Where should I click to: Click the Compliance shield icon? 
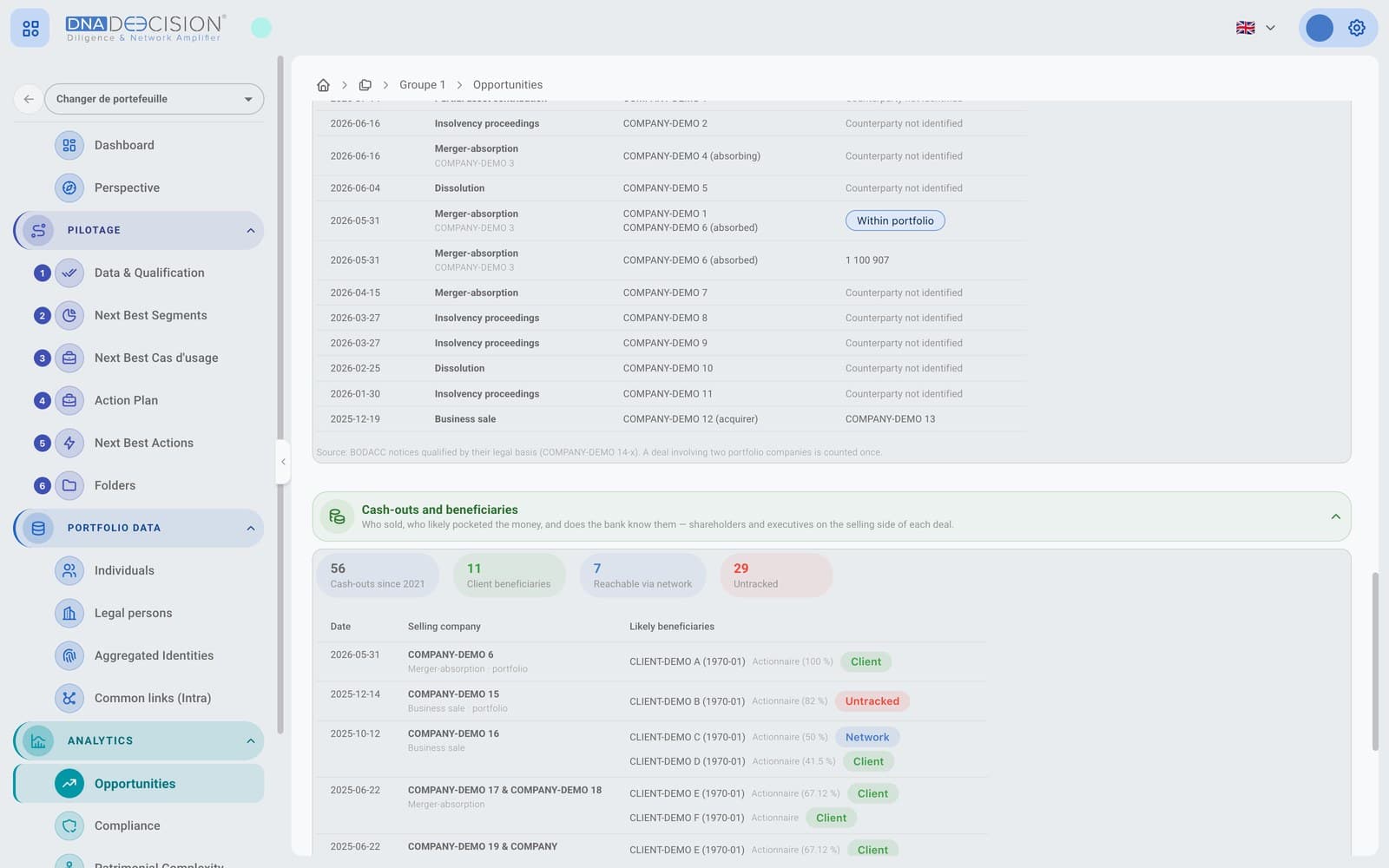pos(69,825)
